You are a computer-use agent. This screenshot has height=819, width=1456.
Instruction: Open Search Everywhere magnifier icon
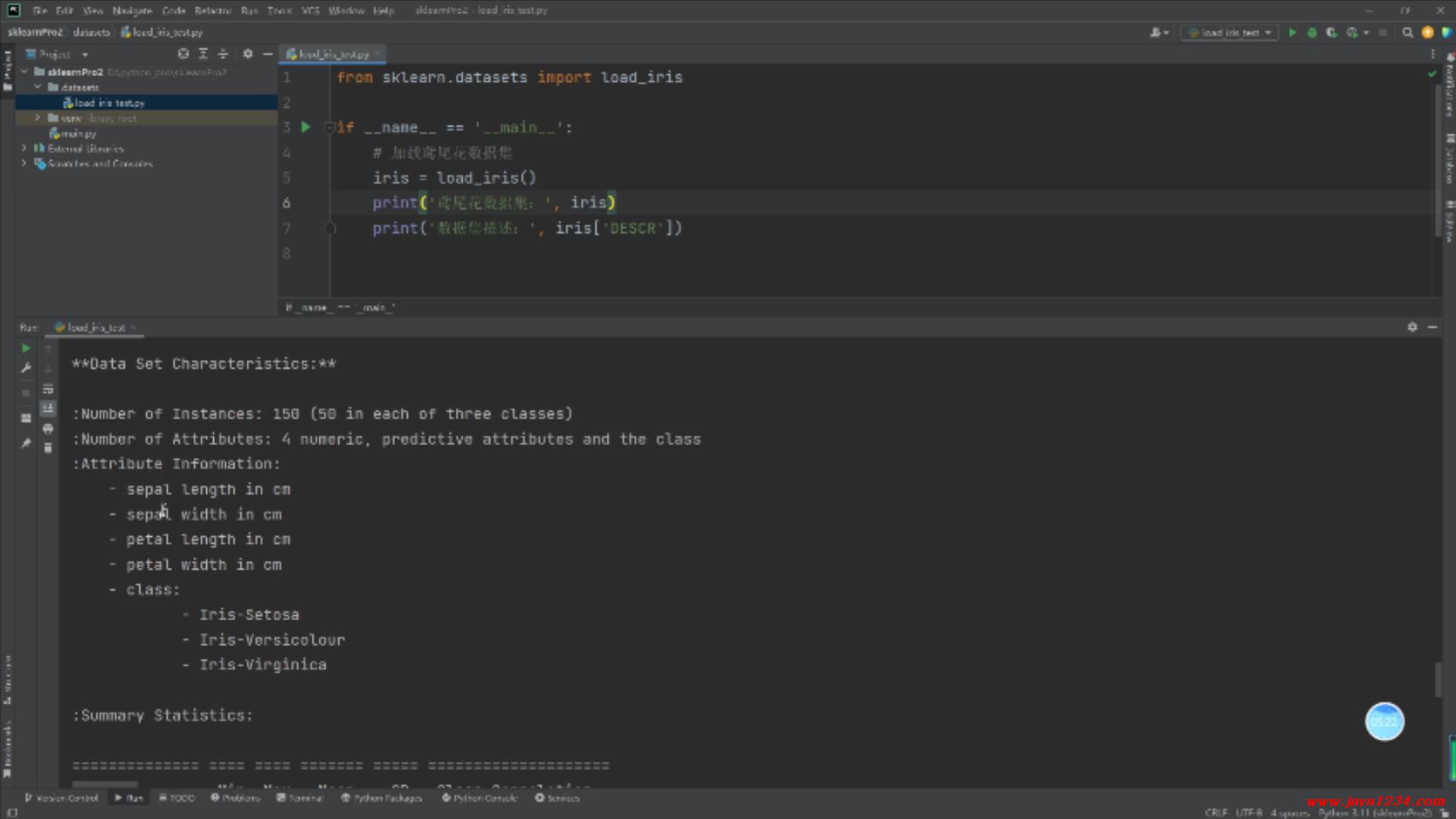click(x=1407, y=33)
